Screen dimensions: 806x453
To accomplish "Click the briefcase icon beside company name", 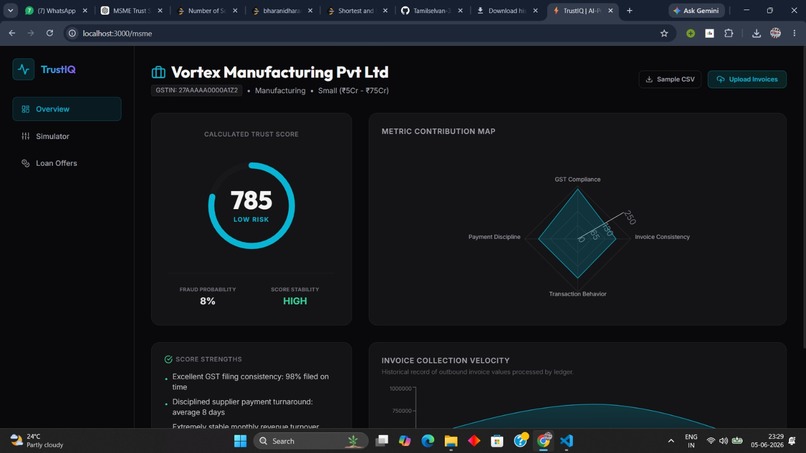I will point(158,72).
